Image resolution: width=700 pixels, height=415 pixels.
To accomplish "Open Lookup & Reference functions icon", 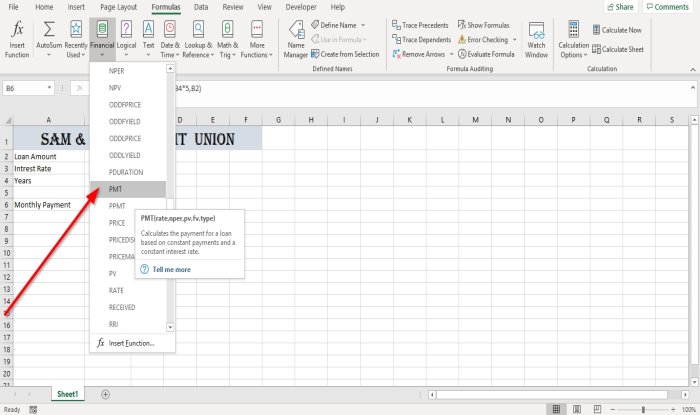I will (x=199, y=29).
